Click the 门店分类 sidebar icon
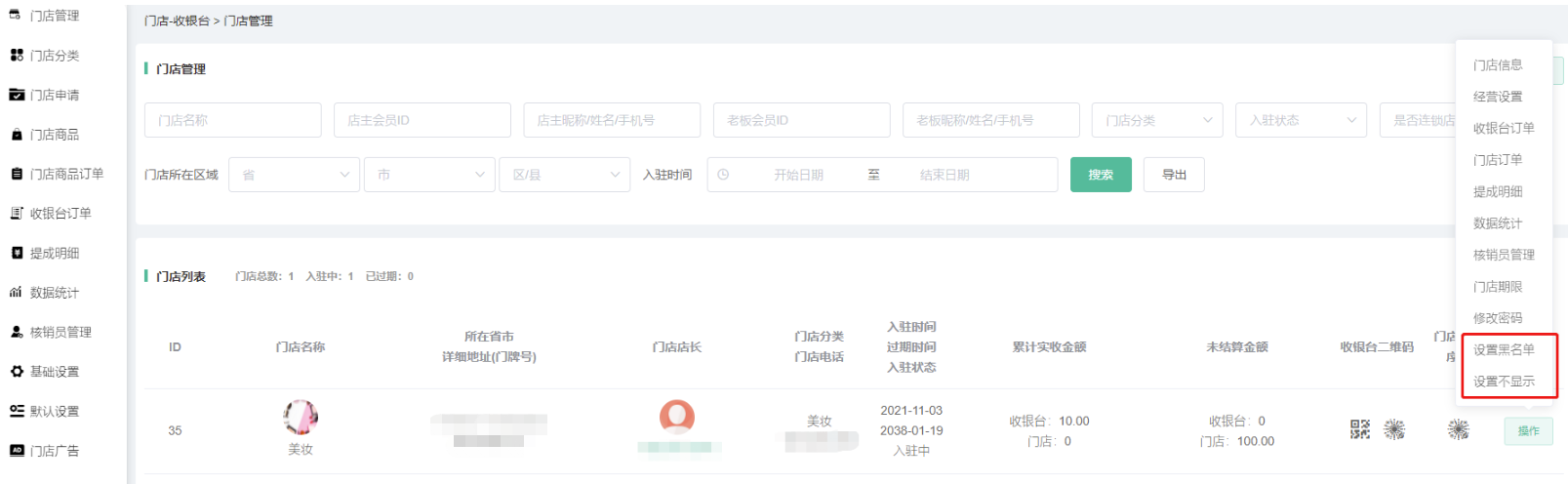 (x=17, y=56)
